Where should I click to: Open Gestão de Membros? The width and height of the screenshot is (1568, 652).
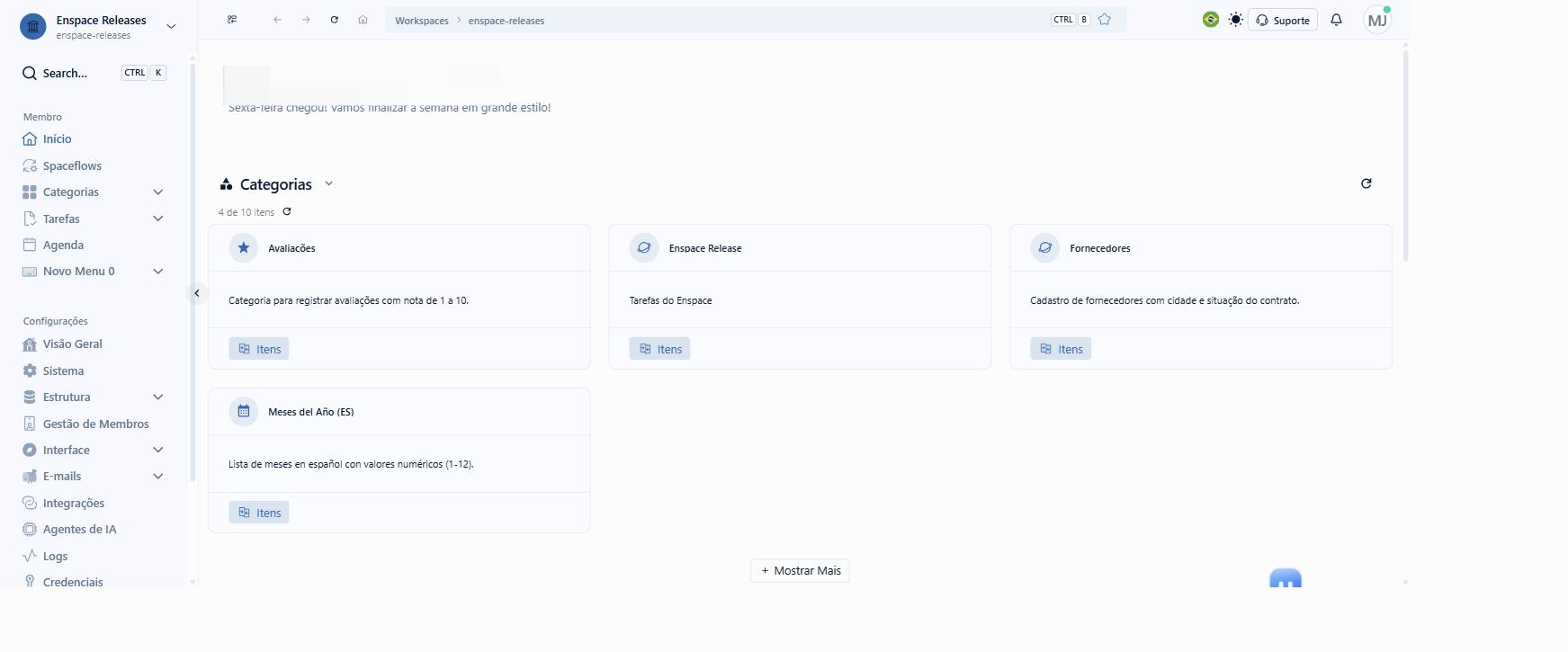(x=94, y=424)
